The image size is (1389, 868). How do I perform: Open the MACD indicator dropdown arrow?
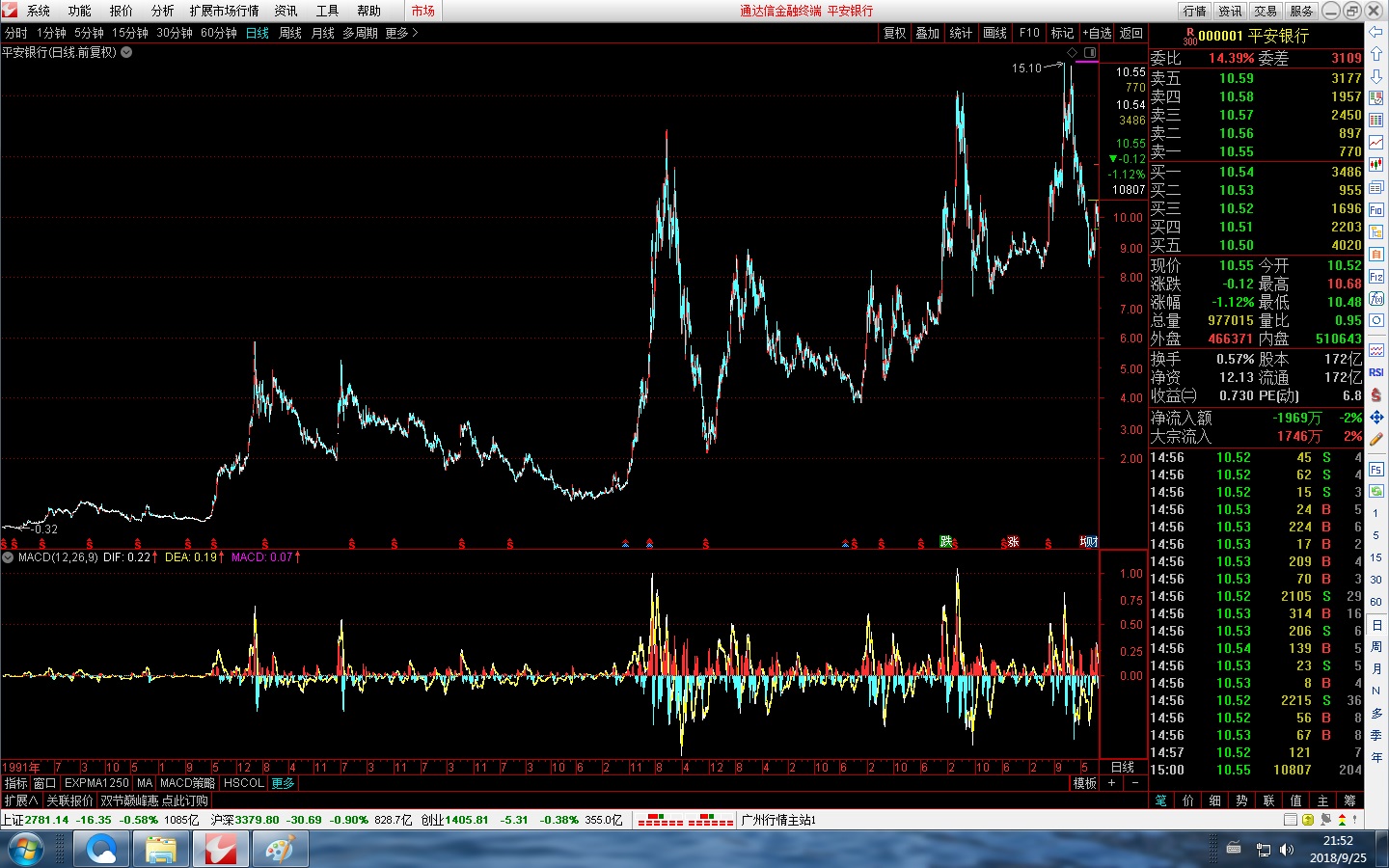pyautogui.click(x=9, y=556)
